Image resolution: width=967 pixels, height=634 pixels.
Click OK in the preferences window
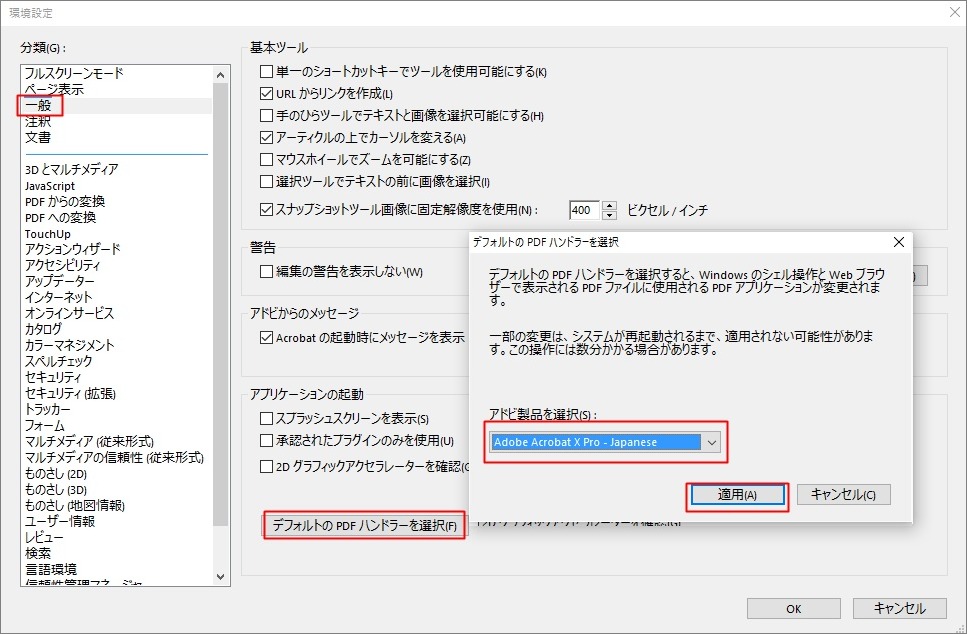[794, 609]
